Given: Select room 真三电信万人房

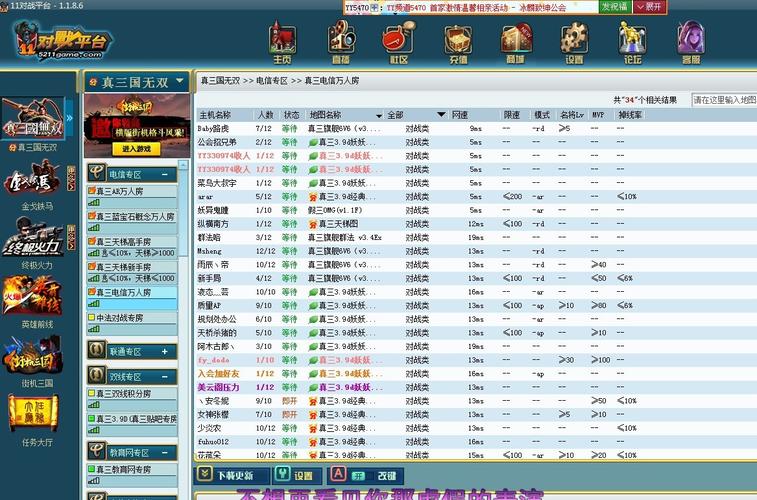Looking at the screenshot, I should pyautogui.click(x=132, y=297).
